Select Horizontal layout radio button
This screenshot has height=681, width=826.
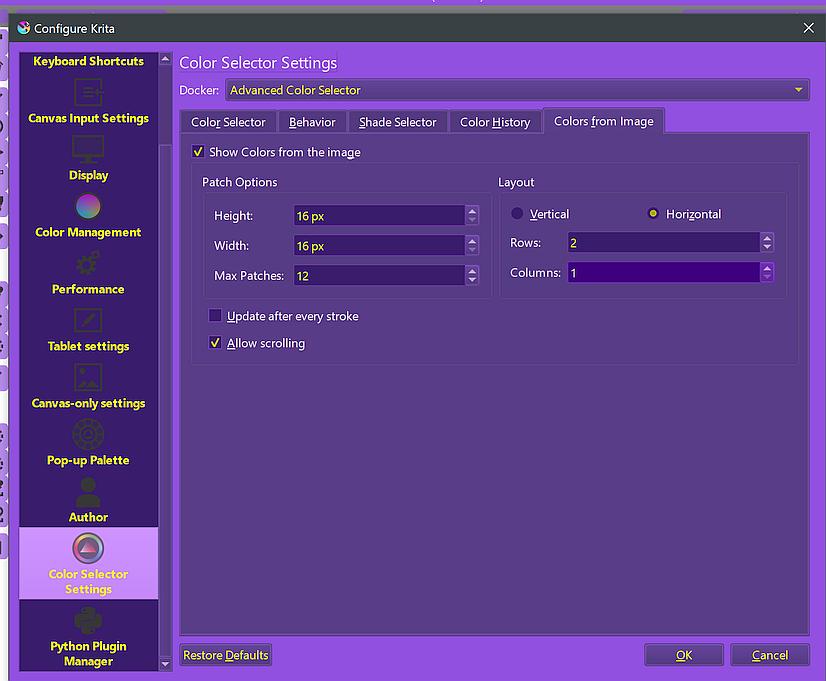coord(653,213)
